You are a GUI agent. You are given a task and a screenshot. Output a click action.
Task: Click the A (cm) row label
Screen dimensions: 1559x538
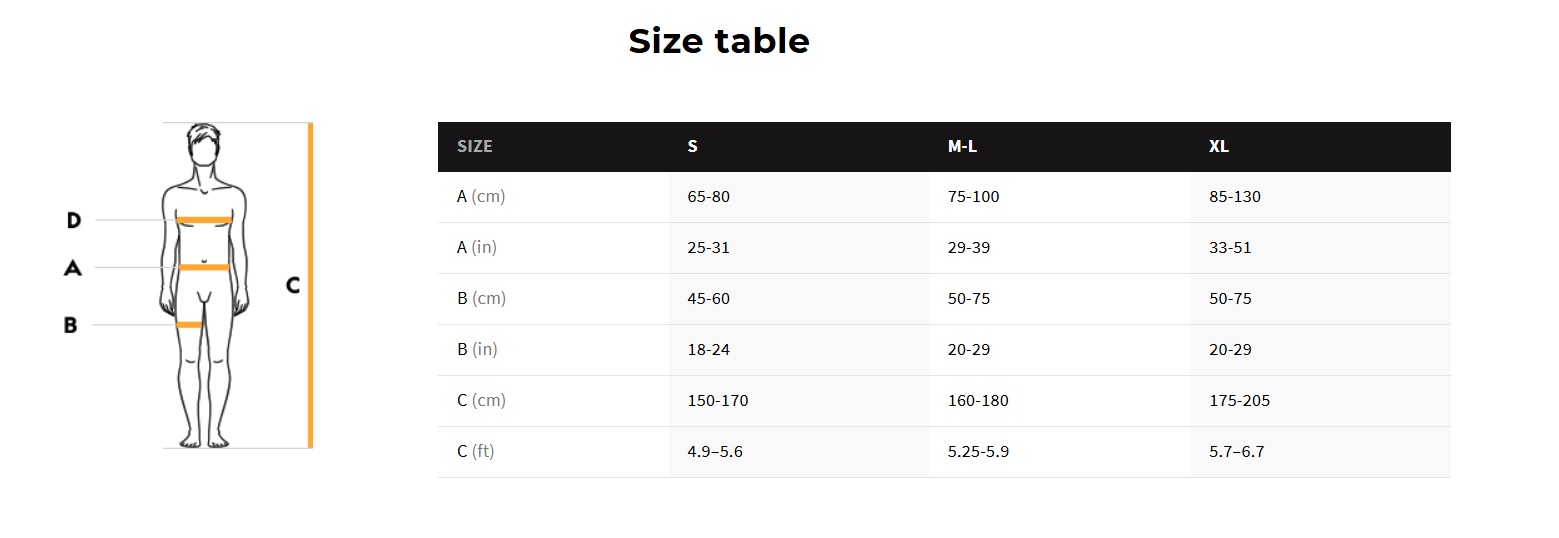pyautogui.click(x=481, y=197)
